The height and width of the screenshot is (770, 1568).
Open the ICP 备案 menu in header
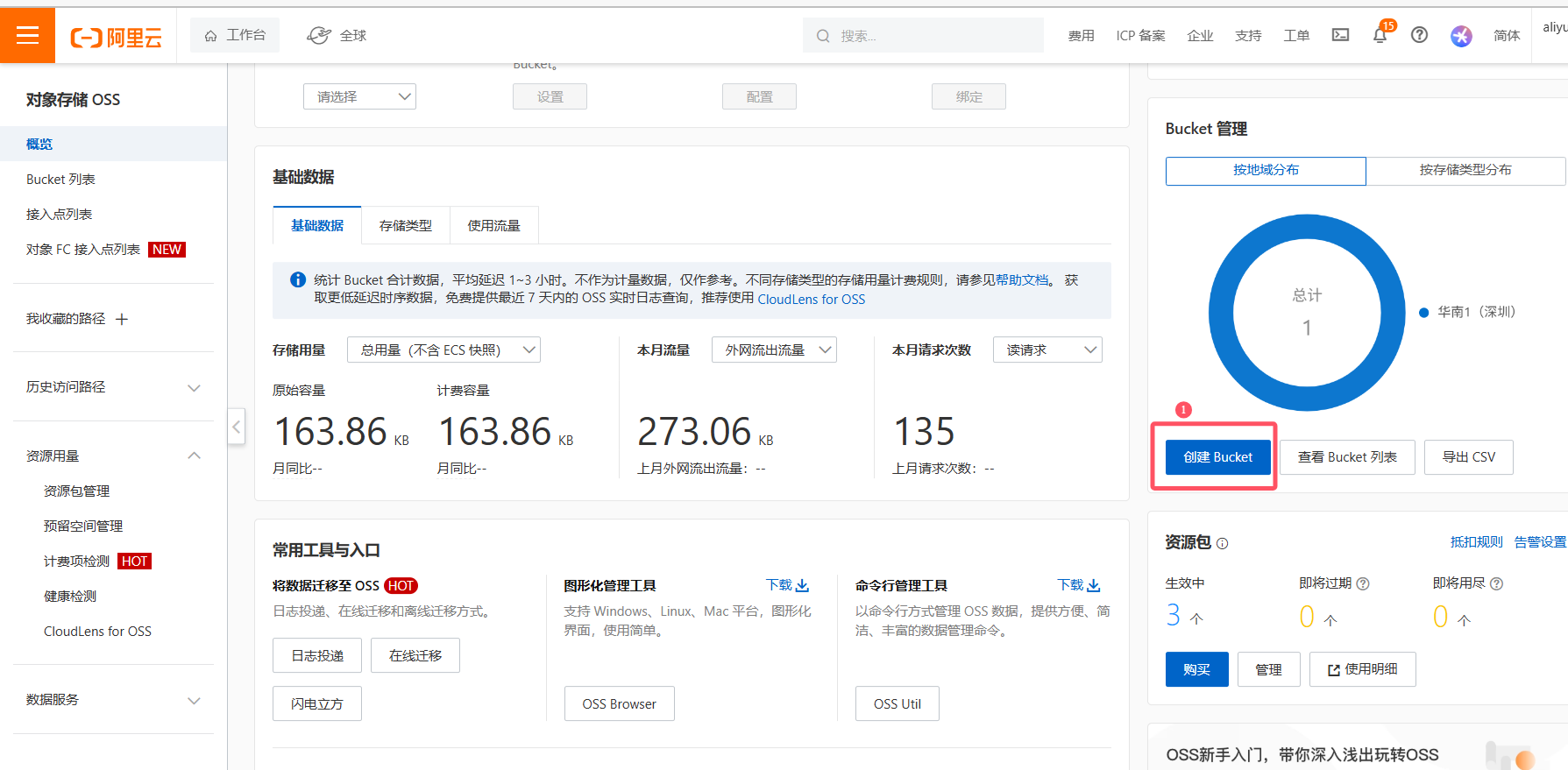click(x=1141, y=36)
